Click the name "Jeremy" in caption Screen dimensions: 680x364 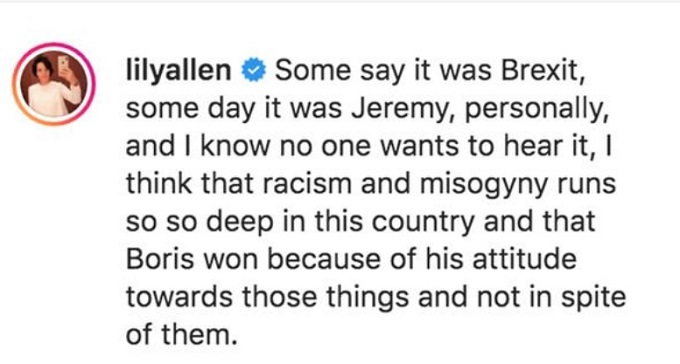coord(404,109)
